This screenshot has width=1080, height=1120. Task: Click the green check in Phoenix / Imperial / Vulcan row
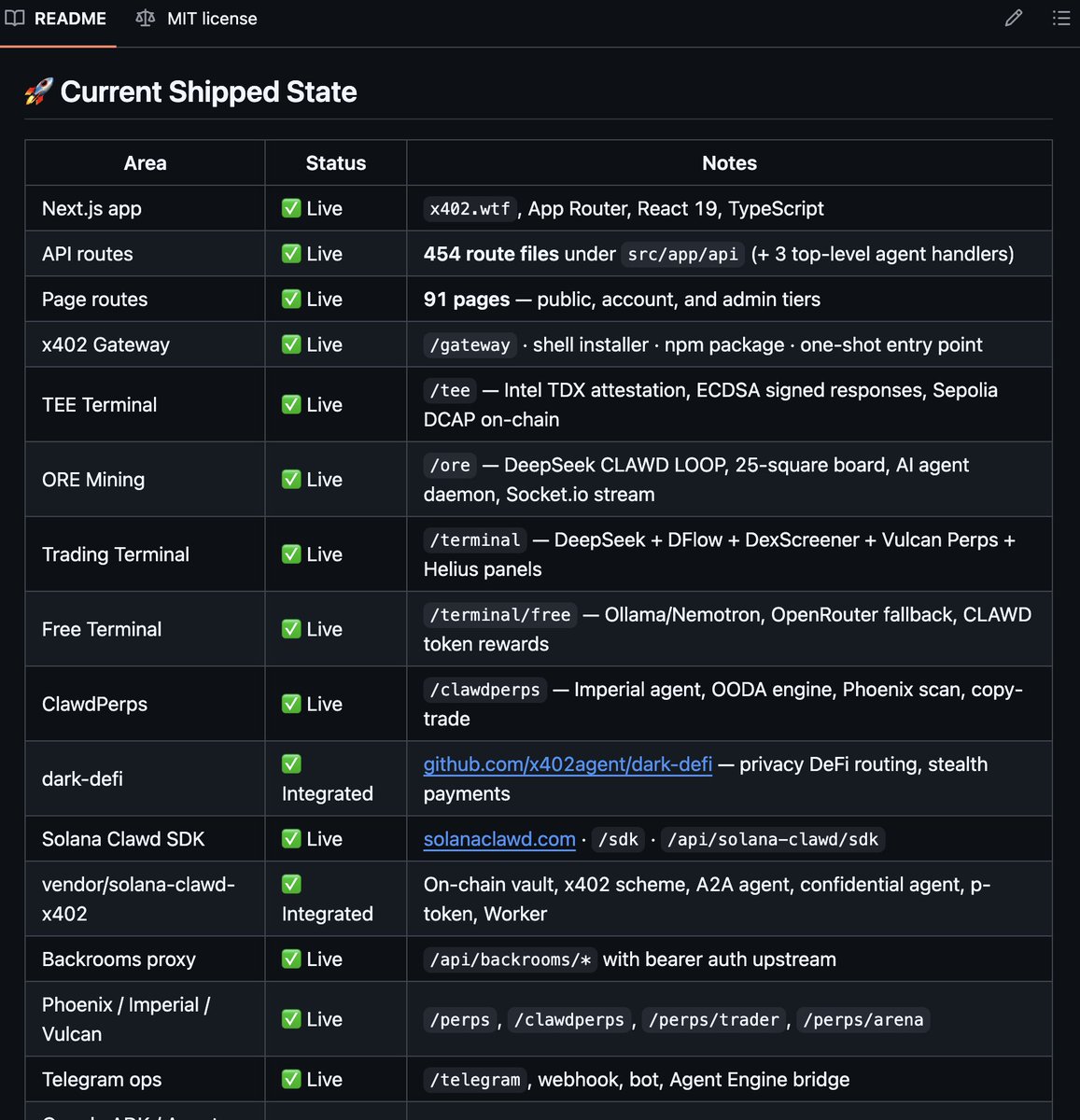click(x=291, y=1019)
